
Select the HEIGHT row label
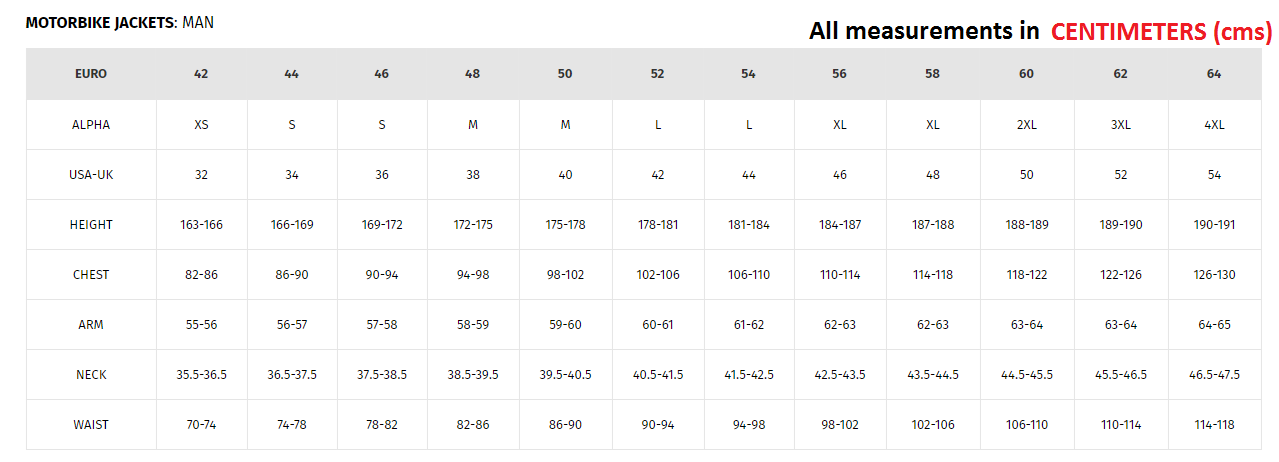(91, 225)
